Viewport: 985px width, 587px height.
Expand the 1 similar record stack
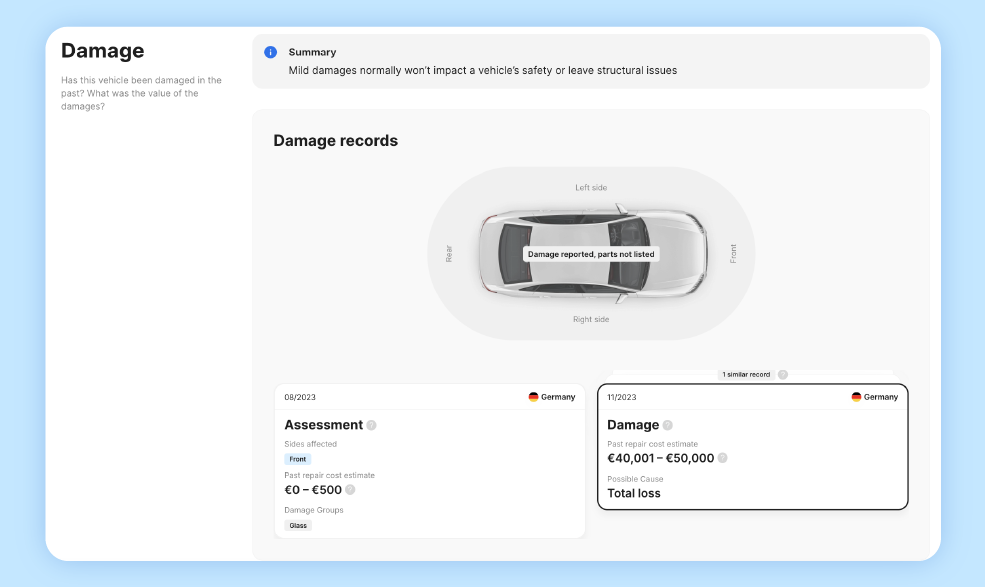coord(746,374)
